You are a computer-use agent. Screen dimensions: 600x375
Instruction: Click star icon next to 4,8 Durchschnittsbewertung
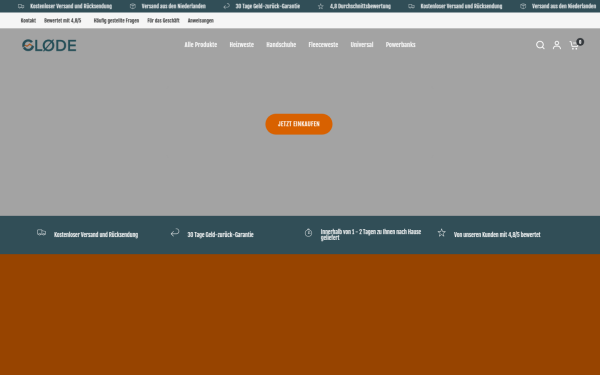321,6
